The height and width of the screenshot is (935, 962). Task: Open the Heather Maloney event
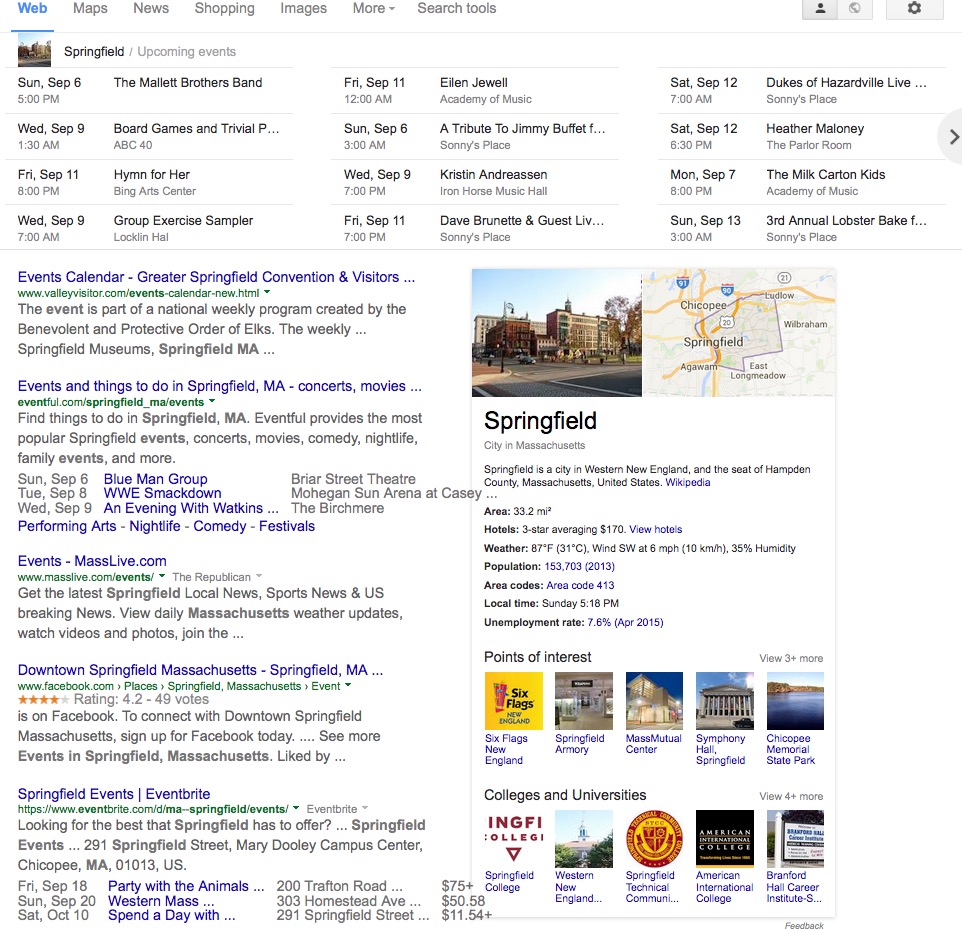(815, 129)
